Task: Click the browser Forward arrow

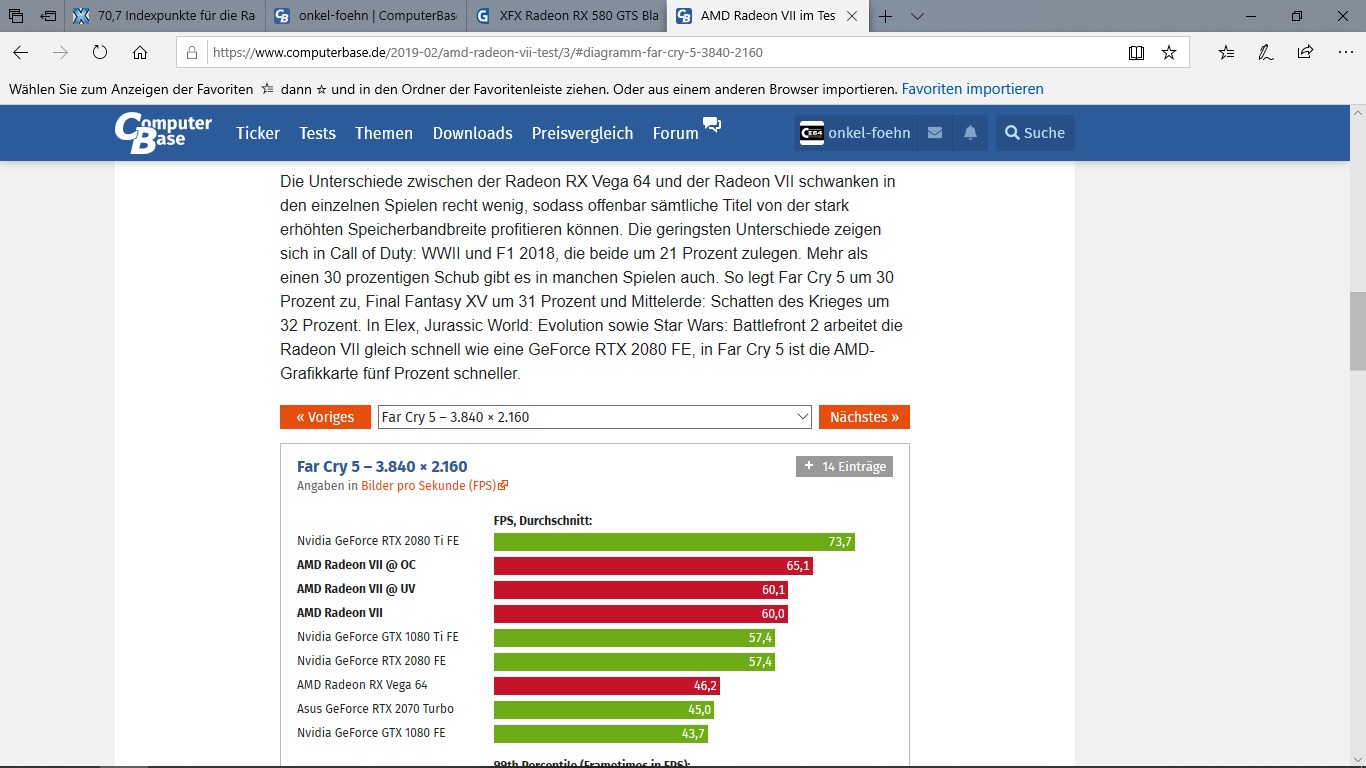Action: 60,53
